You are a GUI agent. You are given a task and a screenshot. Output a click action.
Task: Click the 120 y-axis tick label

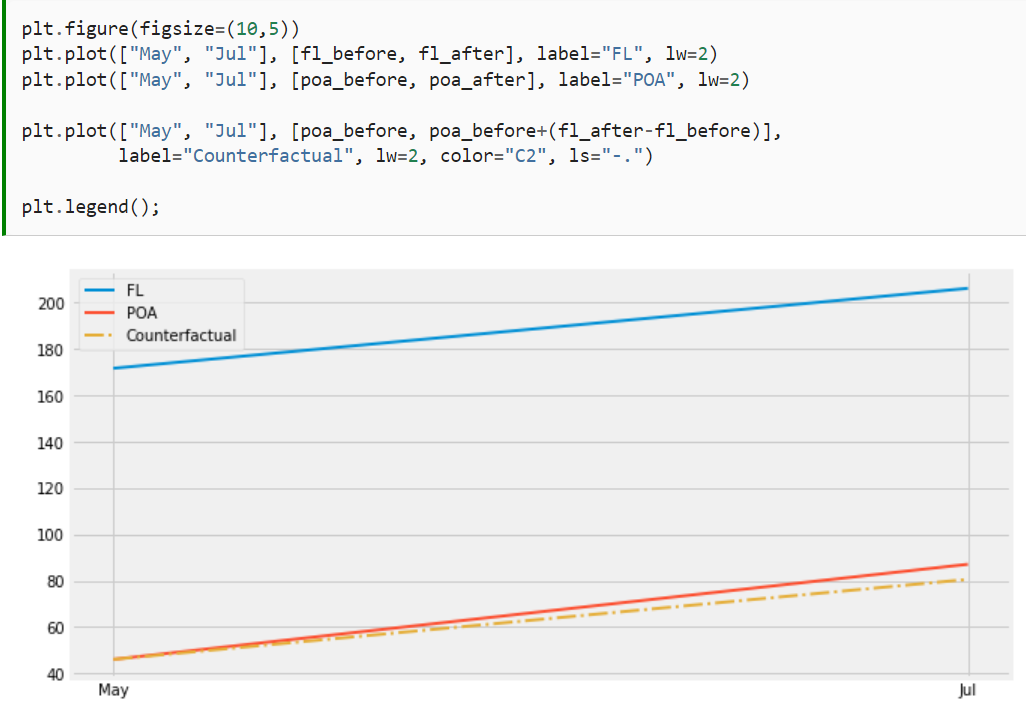click(50, 489)
